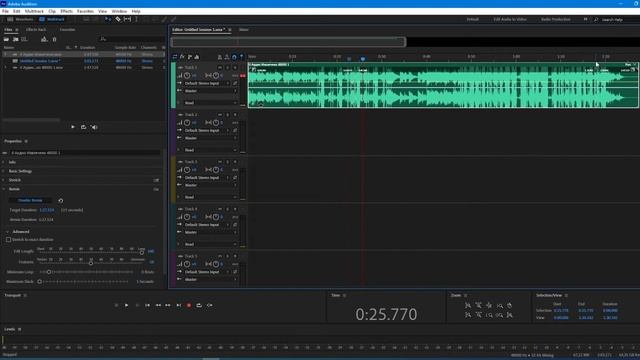This screenshot has width=640, height=360.
Task: Show Inputs/Outputs section of track headers
Action: pyautogui.click(x=175, y=57)
